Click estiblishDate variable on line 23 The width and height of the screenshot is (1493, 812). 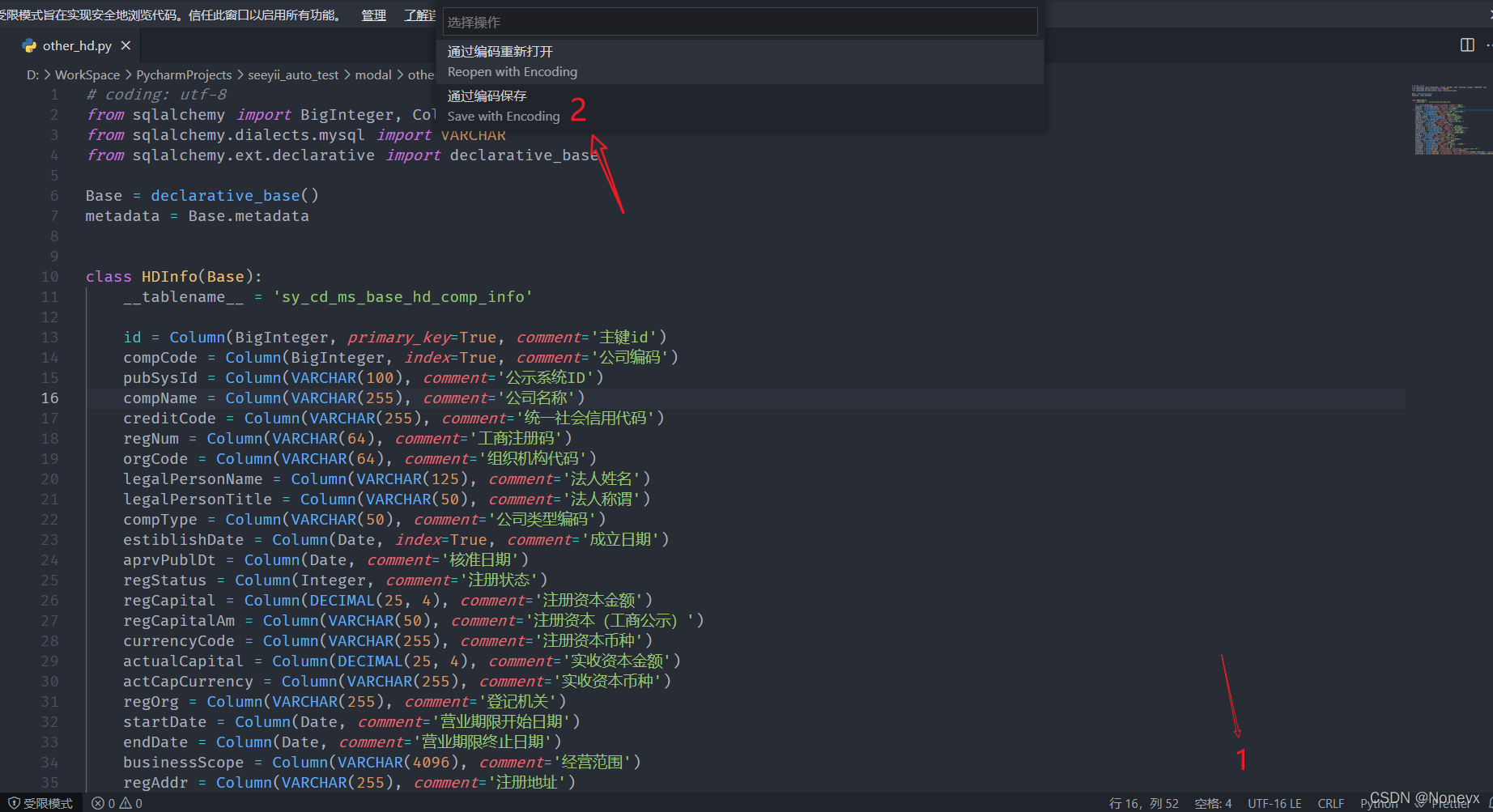pos(183,539)
